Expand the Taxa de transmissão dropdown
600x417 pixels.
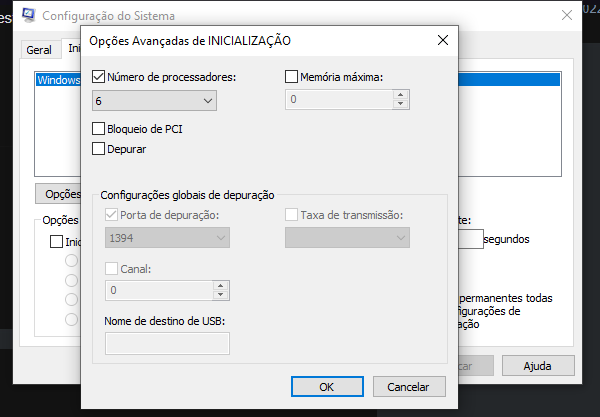[x=347, y=238]
